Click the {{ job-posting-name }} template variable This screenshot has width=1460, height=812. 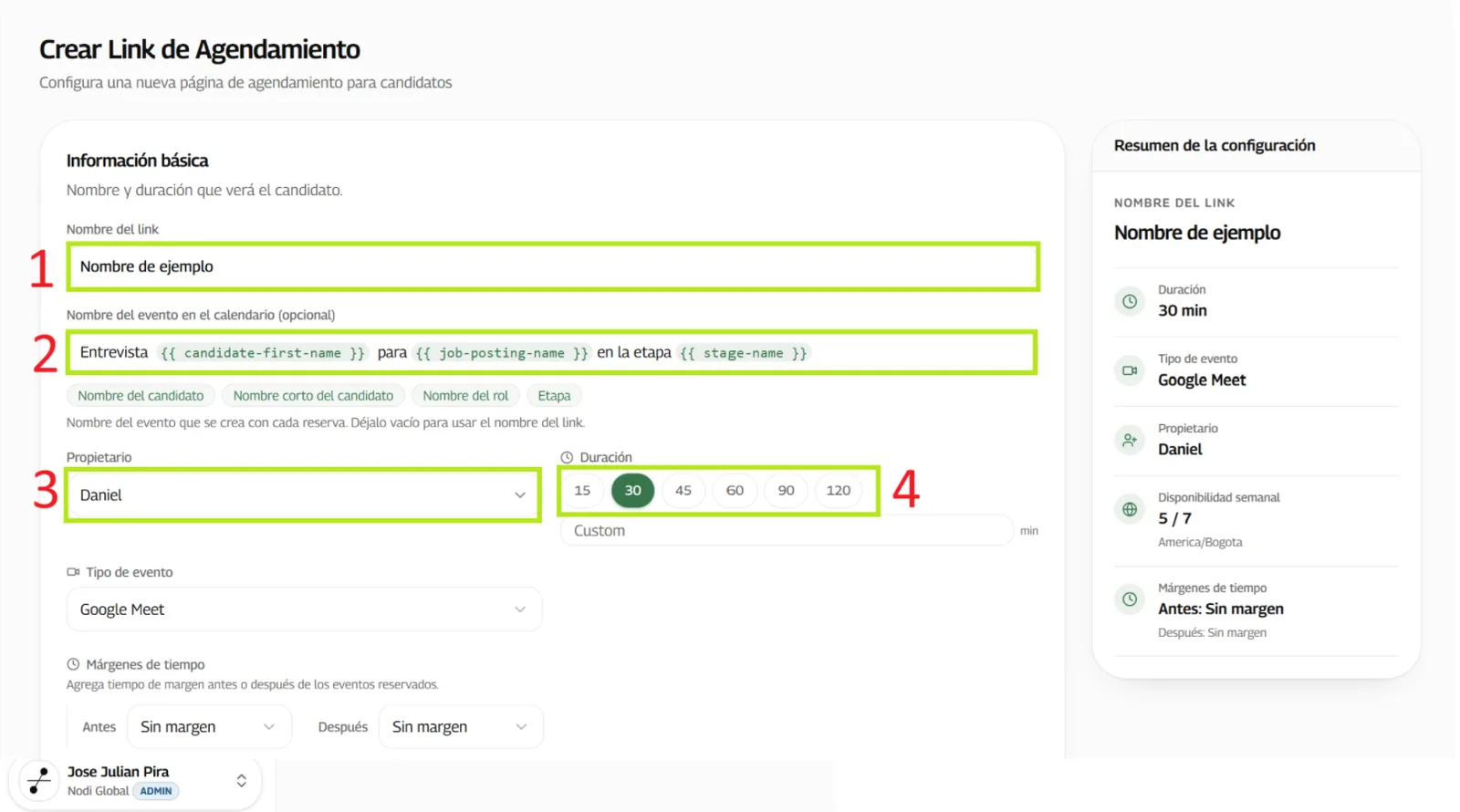pyautogui.click(x=502, y=353)
